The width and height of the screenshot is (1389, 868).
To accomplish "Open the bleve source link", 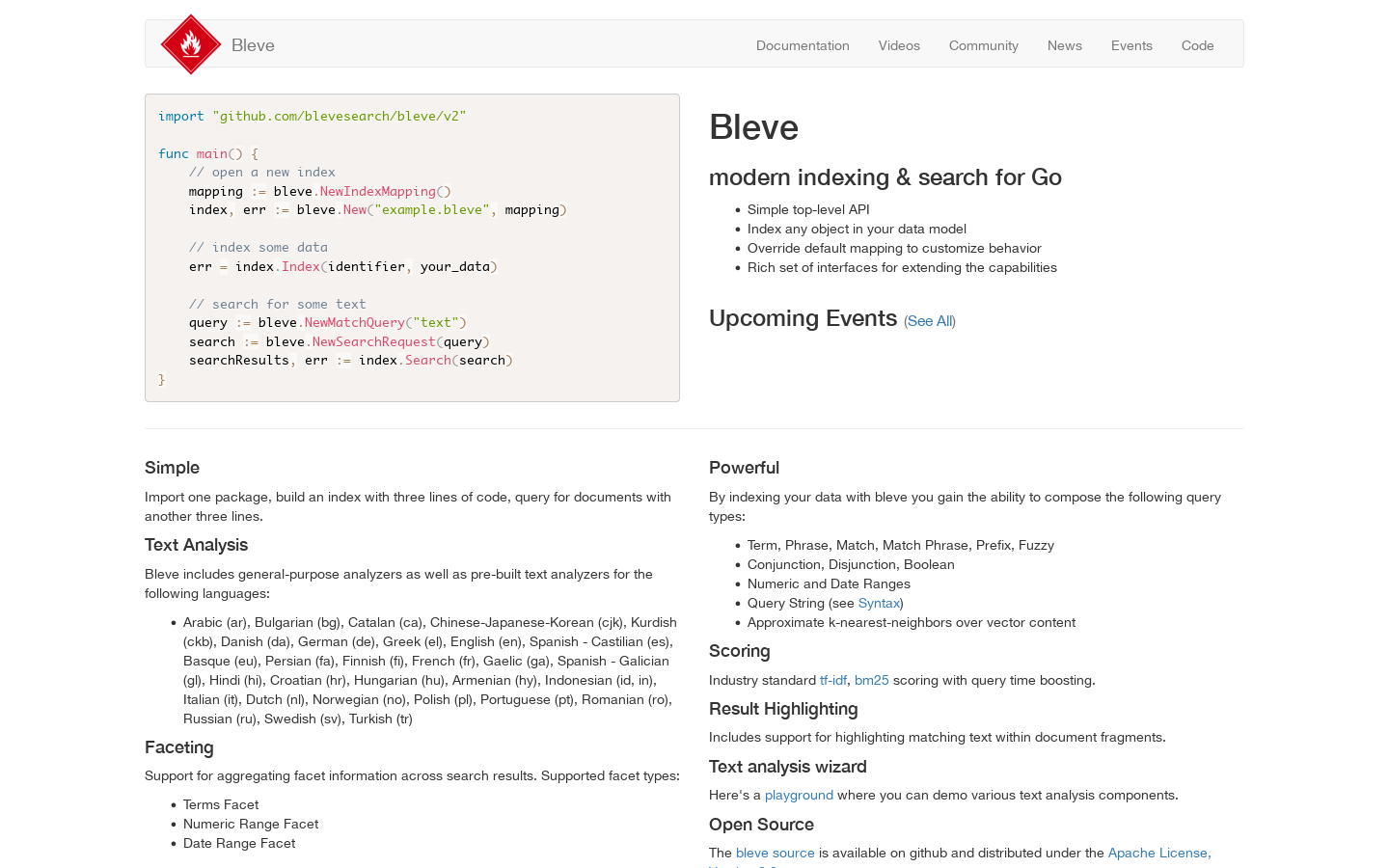I will [x=776, y=853].
